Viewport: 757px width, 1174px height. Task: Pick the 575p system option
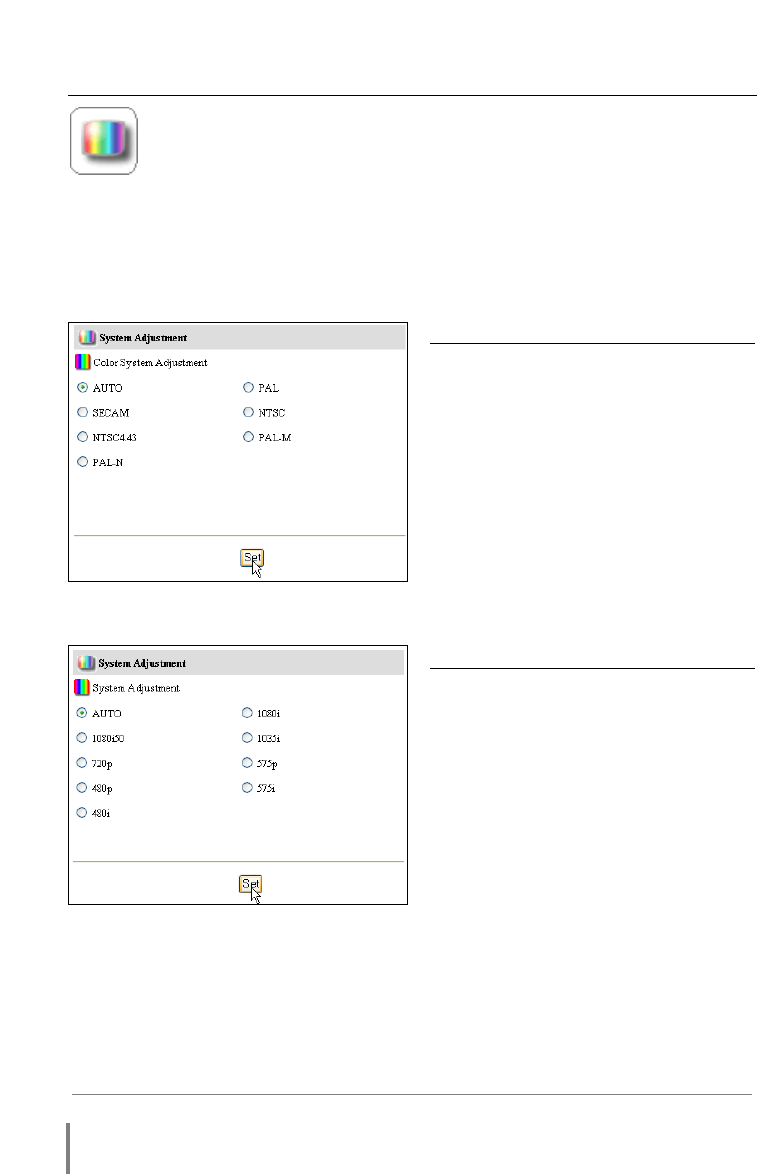point(248,763)
